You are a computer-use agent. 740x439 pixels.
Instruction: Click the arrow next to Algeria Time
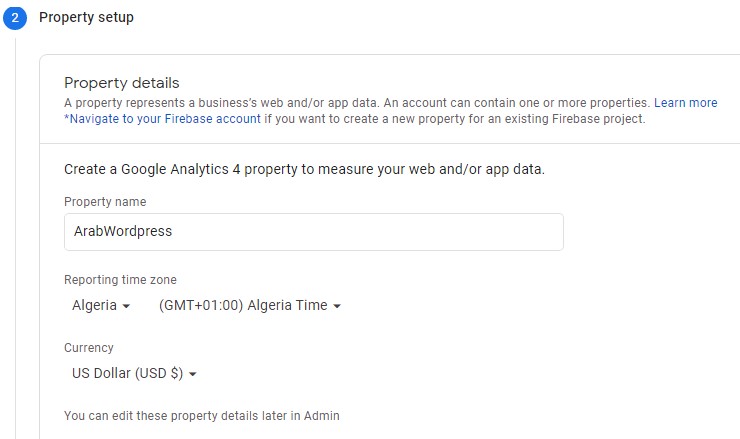337,307
